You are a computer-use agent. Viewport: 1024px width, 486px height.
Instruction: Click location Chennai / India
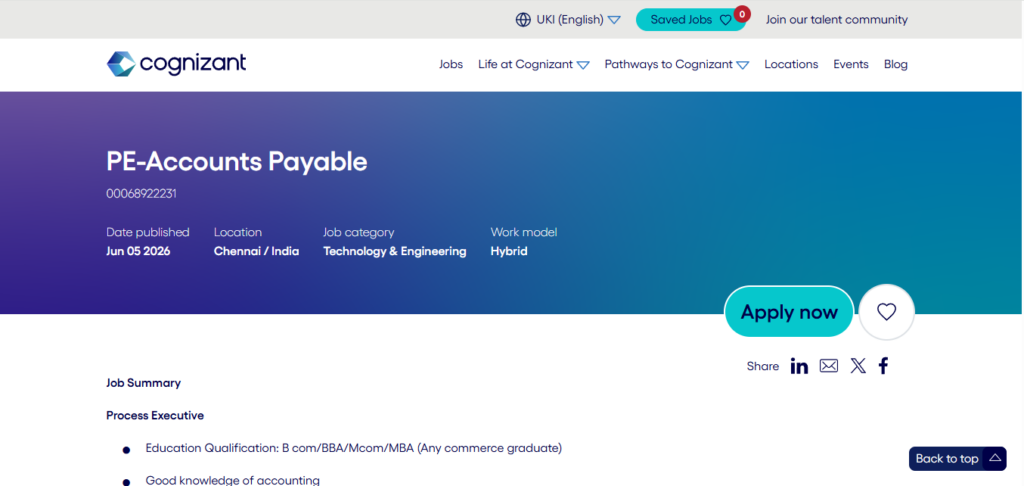pyautogui.click(x=257, y=251)
